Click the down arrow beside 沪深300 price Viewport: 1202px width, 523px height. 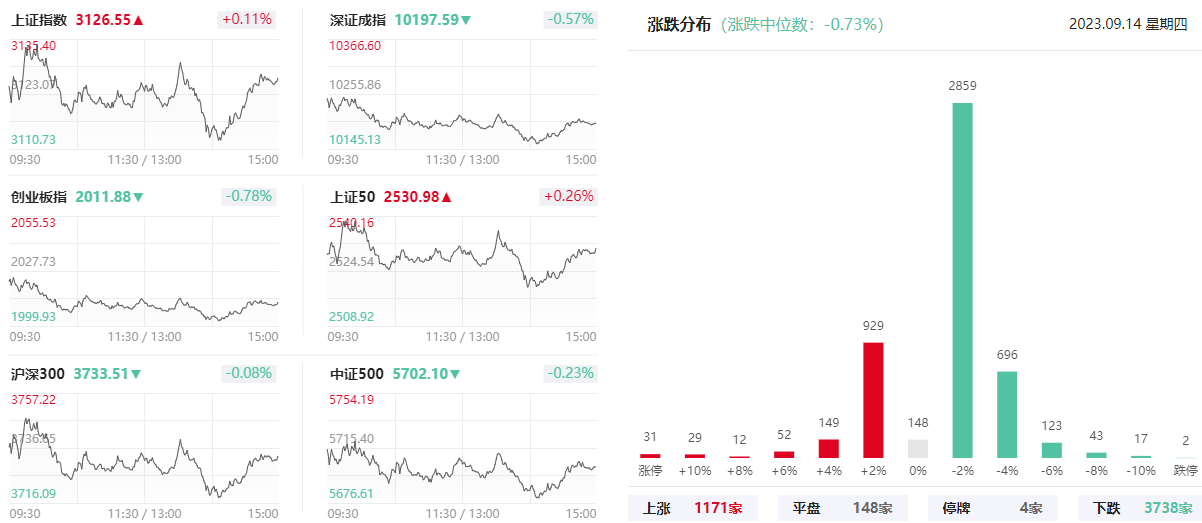(136, 374)
